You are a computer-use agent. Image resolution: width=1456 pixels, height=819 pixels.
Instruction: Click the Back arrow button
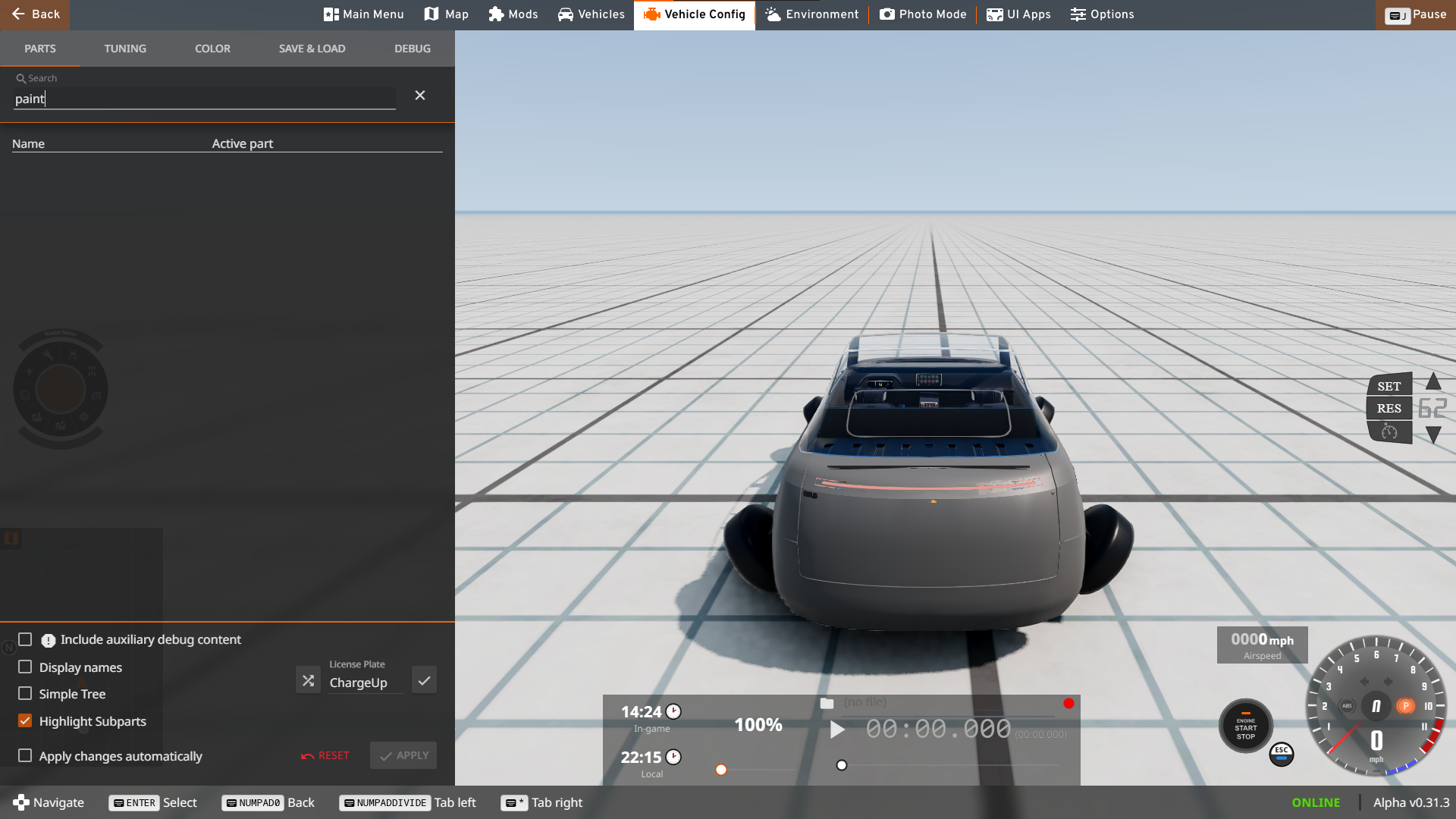tap(35, 14)
